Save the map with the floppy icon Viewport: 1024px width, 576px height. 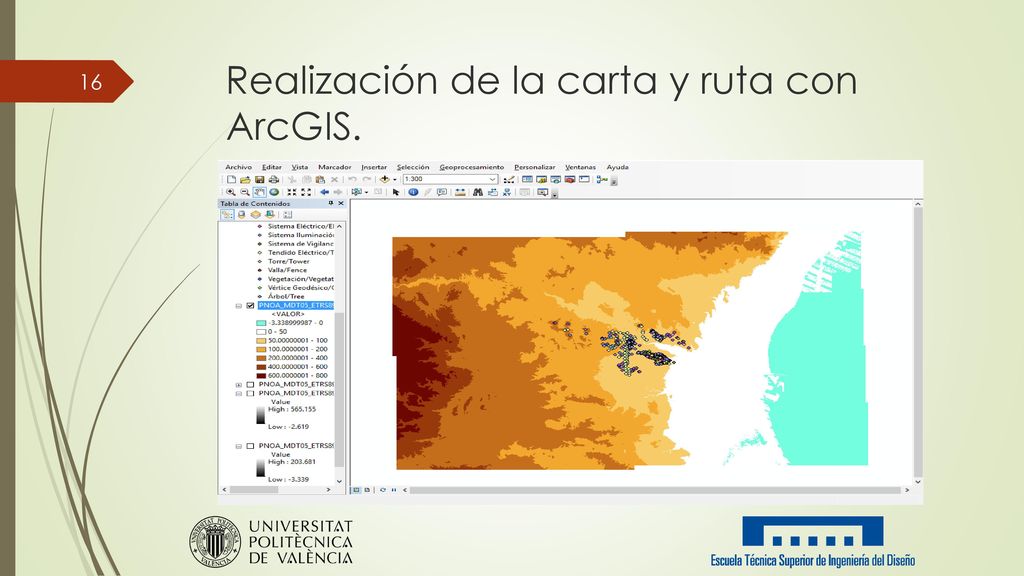coord(259,179)
